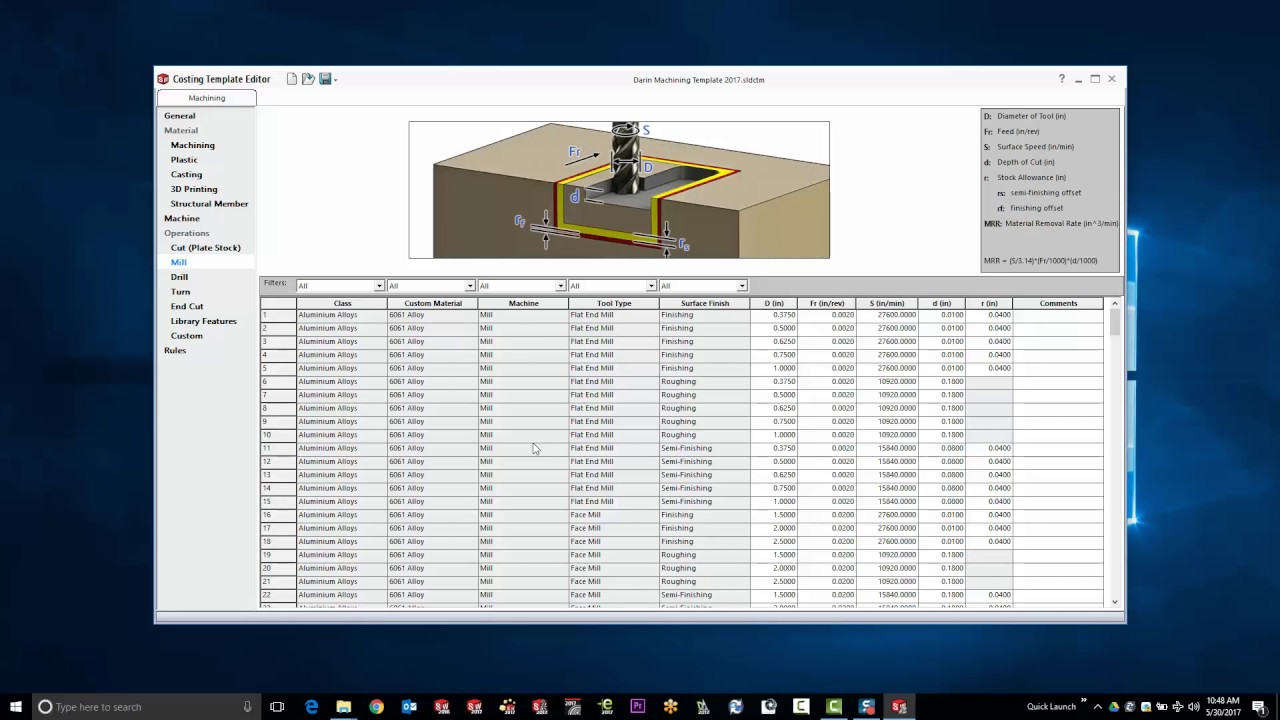Click the Tool Type column header
1280x720 pixels.
tap(614, 303)
